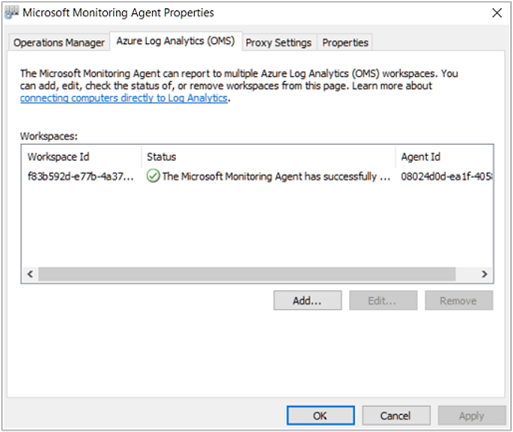This screenshot has width=513, height=432.
Task: Click the horizontal scrollbar thumb in Workspaces
Action: 247,274
